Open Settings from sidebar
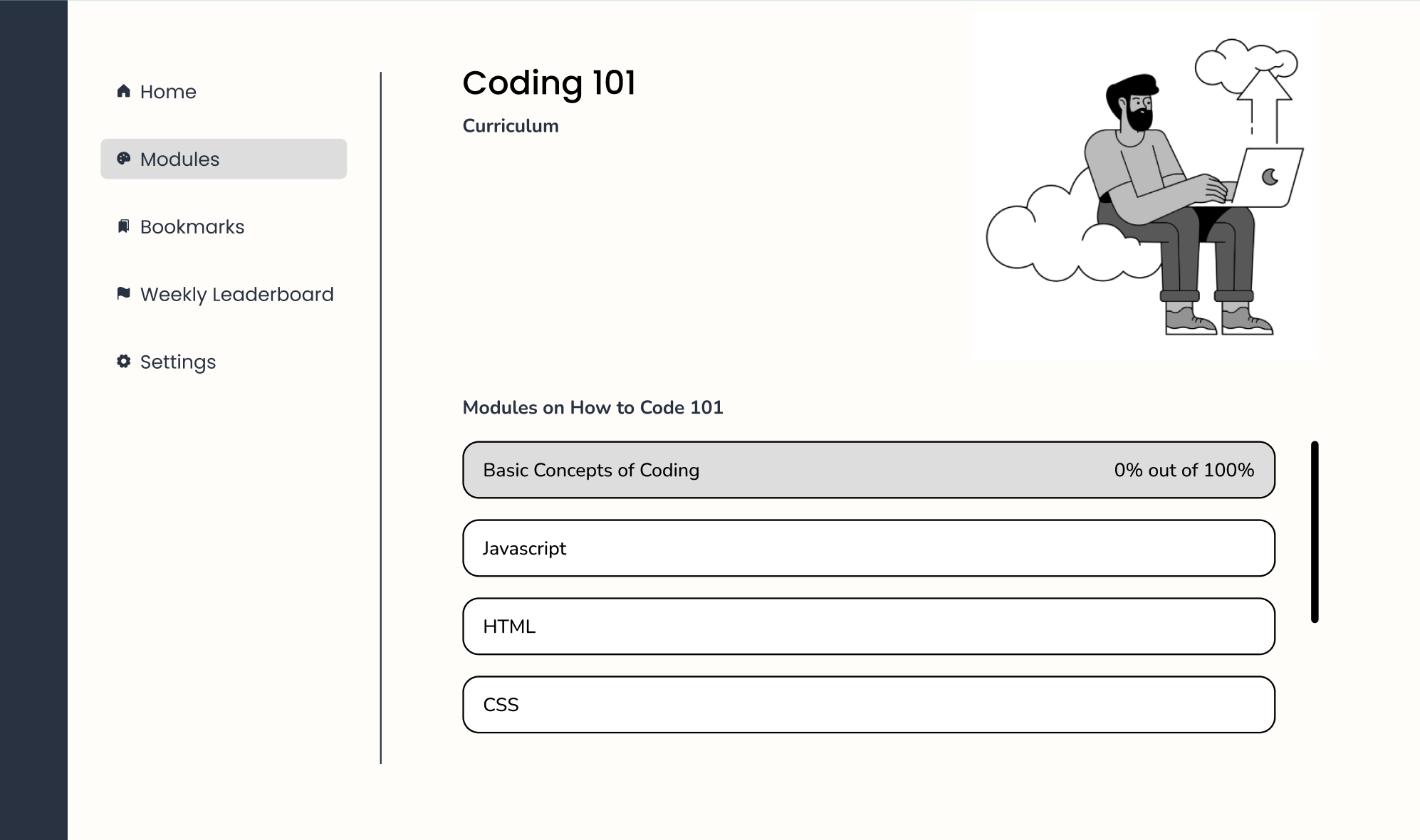 click(178, 362)
